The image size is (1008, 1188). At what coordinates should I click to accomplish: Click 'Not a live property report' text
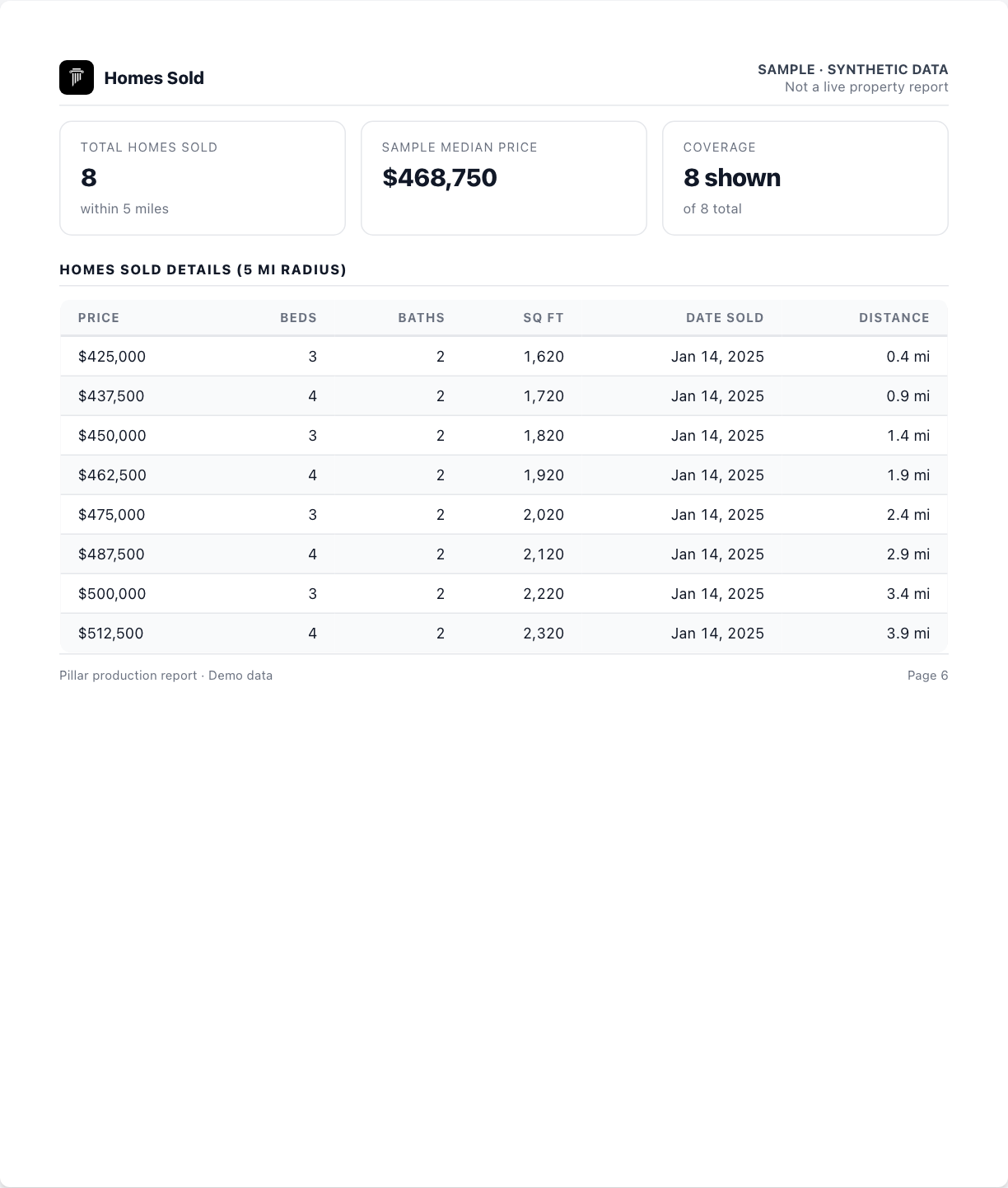866,87
